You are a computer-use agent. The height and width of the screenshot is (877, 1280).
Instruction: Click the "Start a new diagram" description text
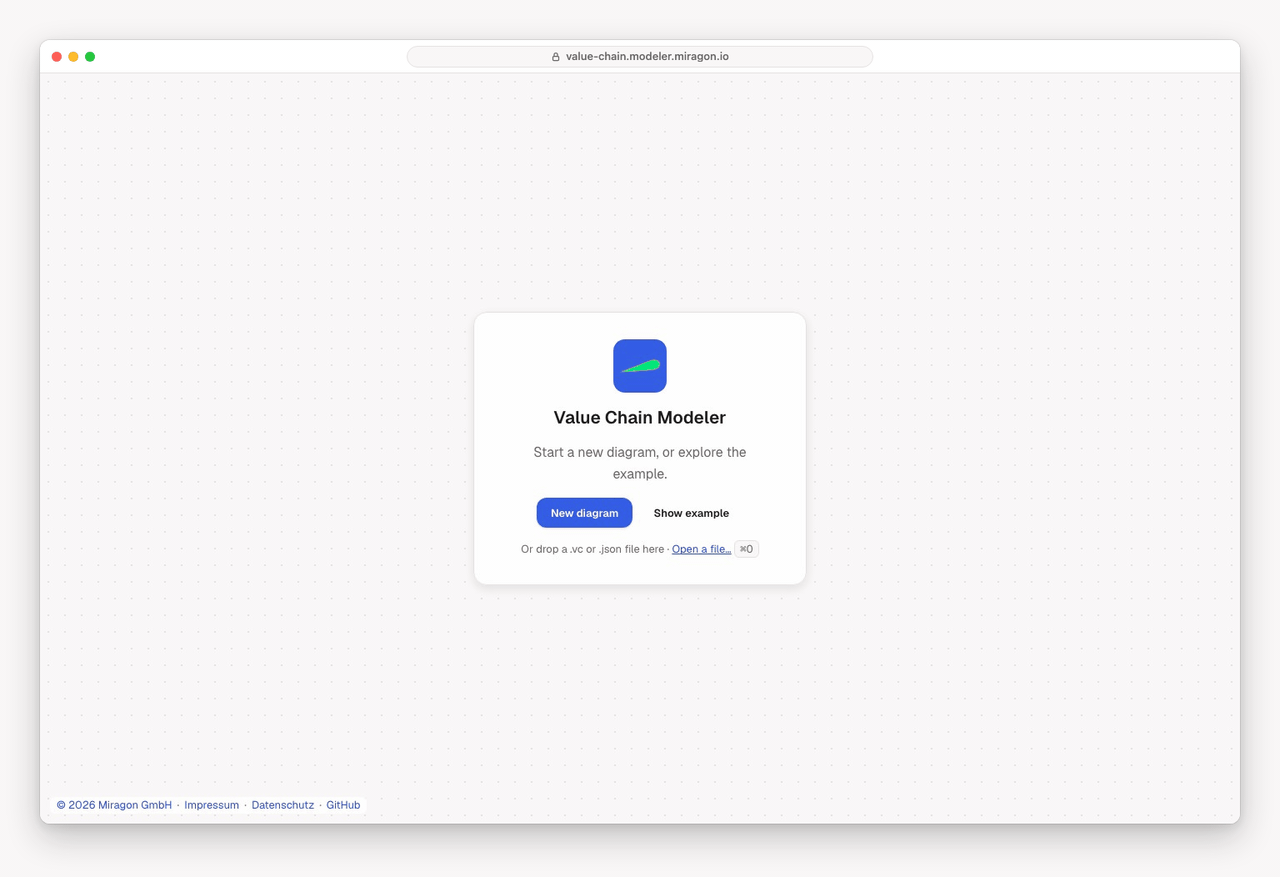[640, 463]
